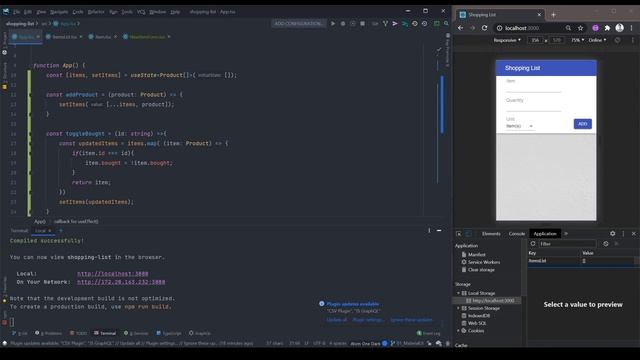Click Update all in plugin notification
640x360 pixels.
click(336, 320)
